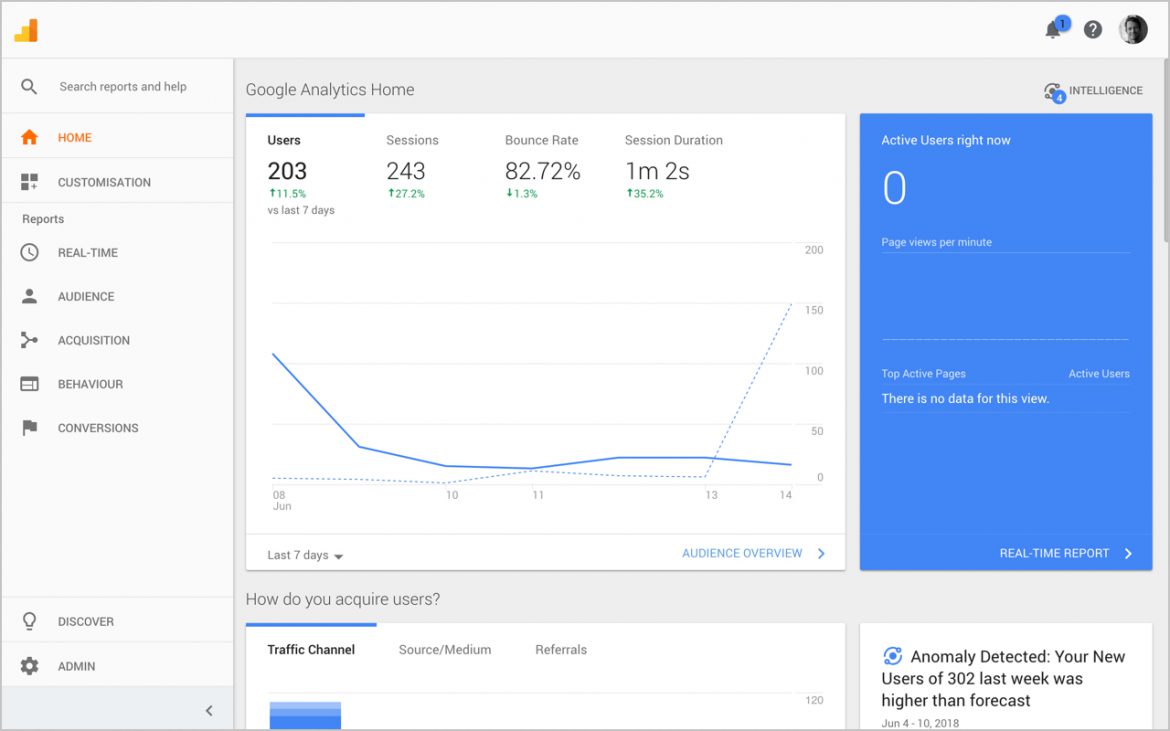Image resolution: width=1170 pixels, height=731 pixels.
Task: Open the Last 7 days date dropdown
Action: [x=305, y=555]
